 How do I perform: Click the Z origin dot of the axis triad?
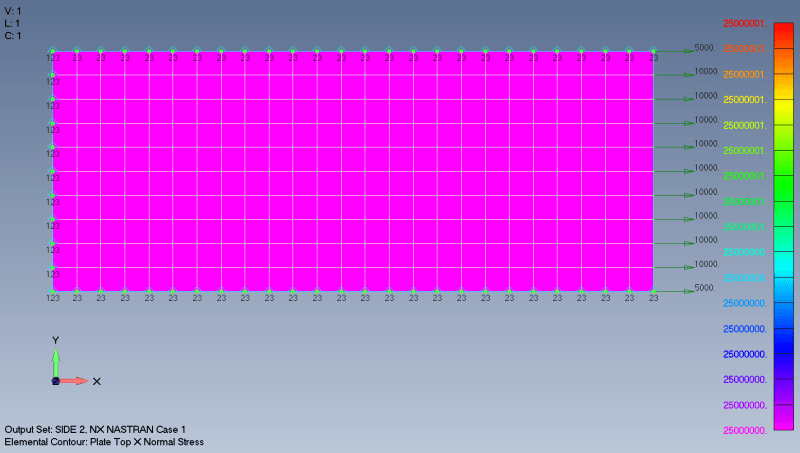pyautogui.click(x=56, y=381)
